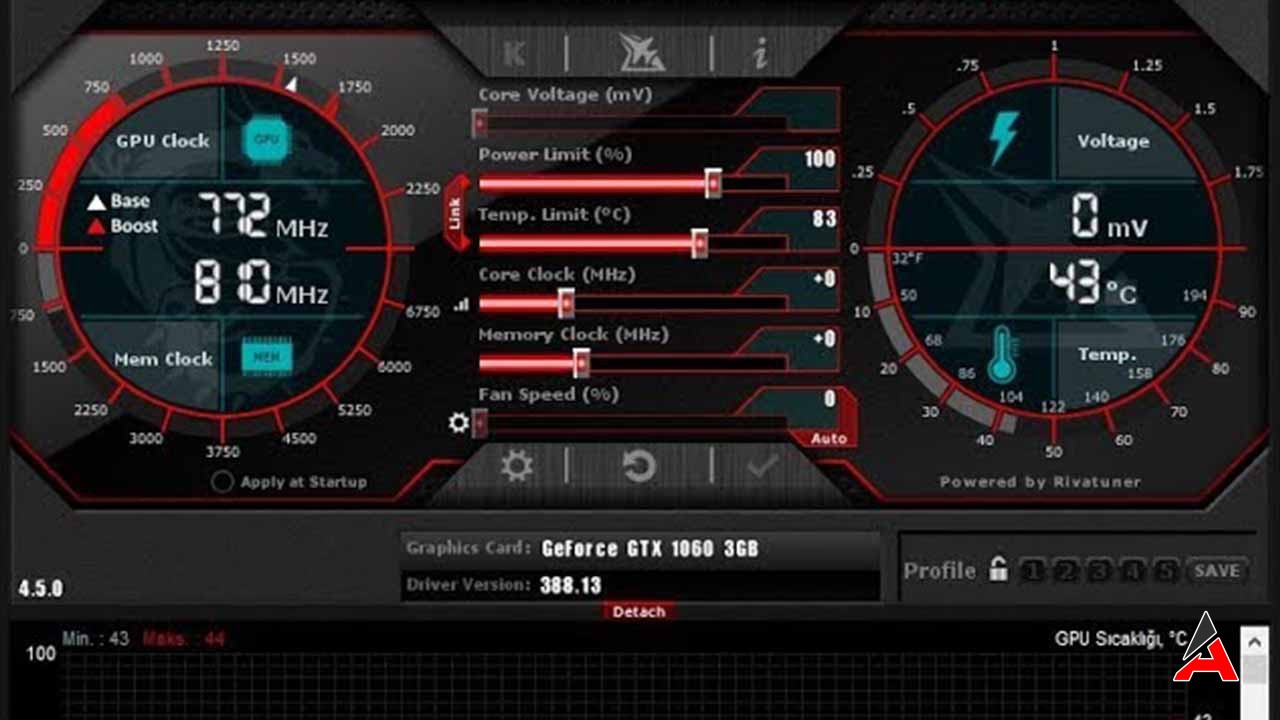Click the version number 4.5.0
This screenshot has width=1280, height=720.
tap(40, 588)
